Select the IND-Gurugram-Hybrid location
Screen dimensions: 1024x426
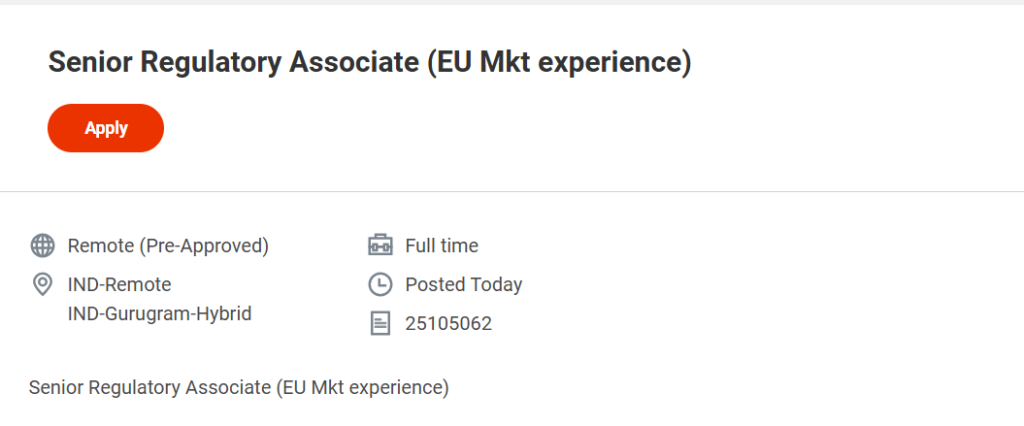coord(159,314)
